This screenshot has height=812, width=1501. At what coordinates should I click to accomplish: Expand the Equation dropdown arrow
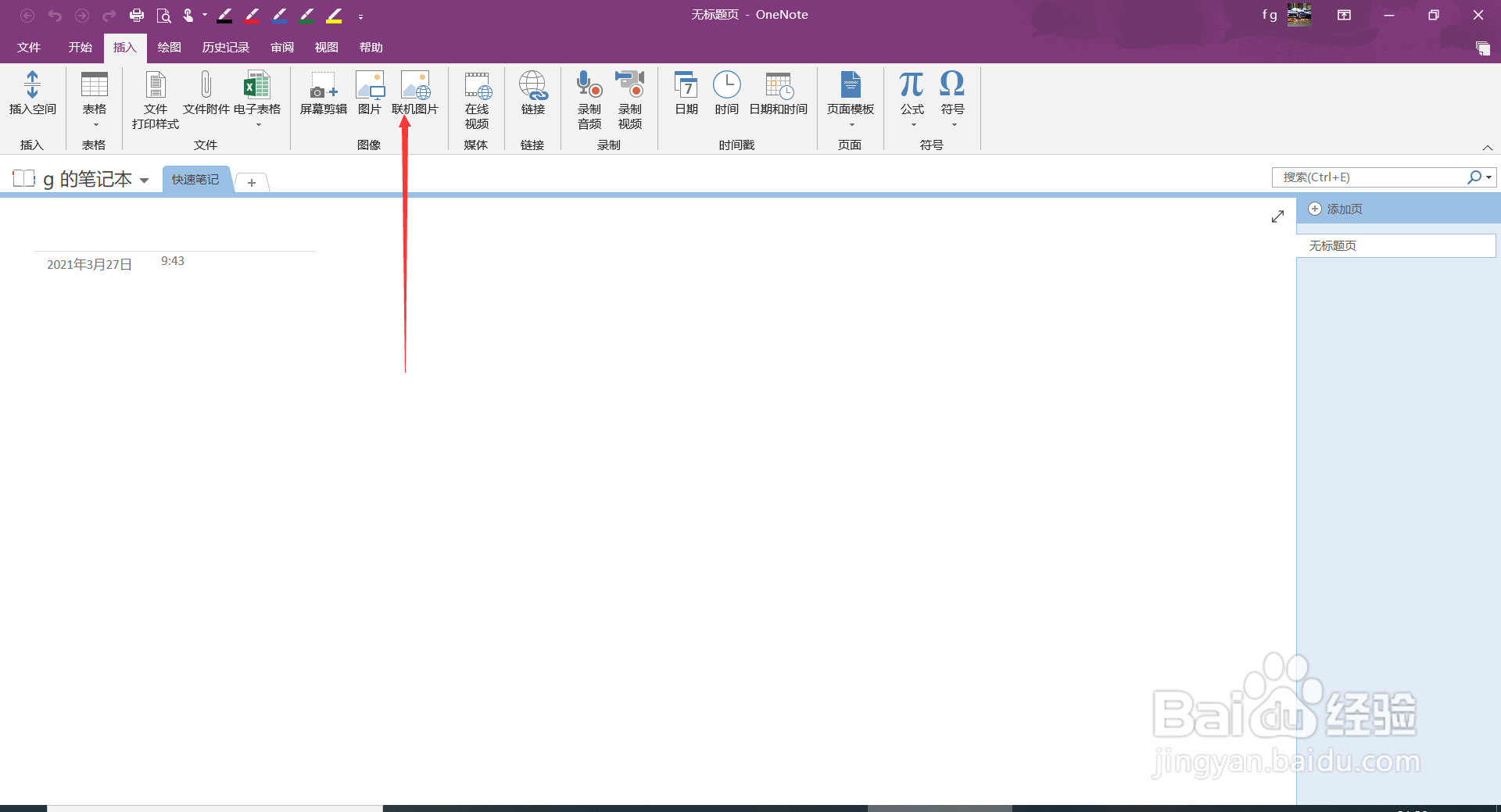pyautogui.click(x=913, y=125)
